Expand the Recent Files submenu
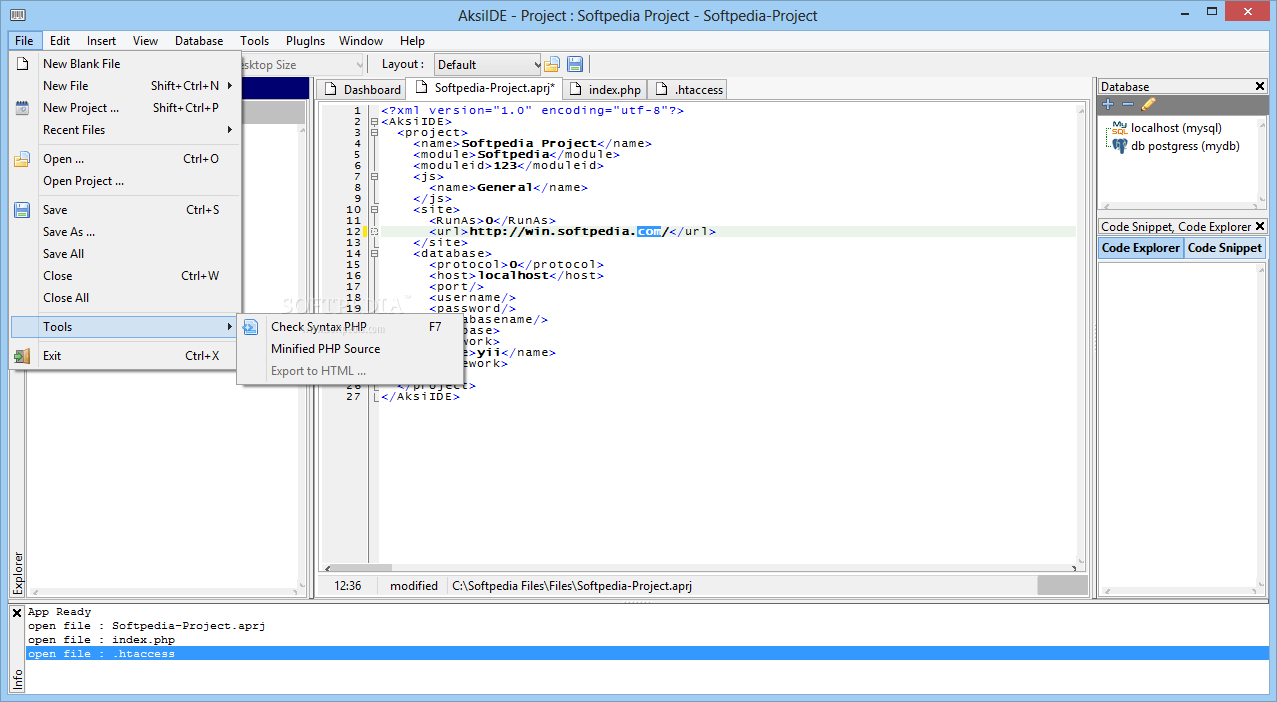The height and width of the screenshot is (702, 1277). tap(230, 130)
